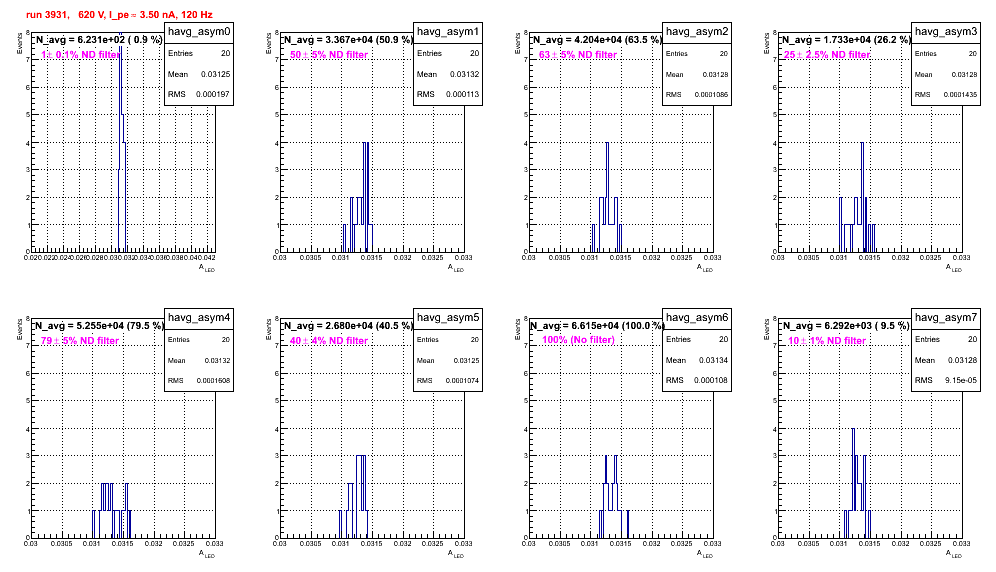Select the havg_asym7 stats box title
Image resolution: width=996 pixels, height=572 pixels.
pos(946,318)
